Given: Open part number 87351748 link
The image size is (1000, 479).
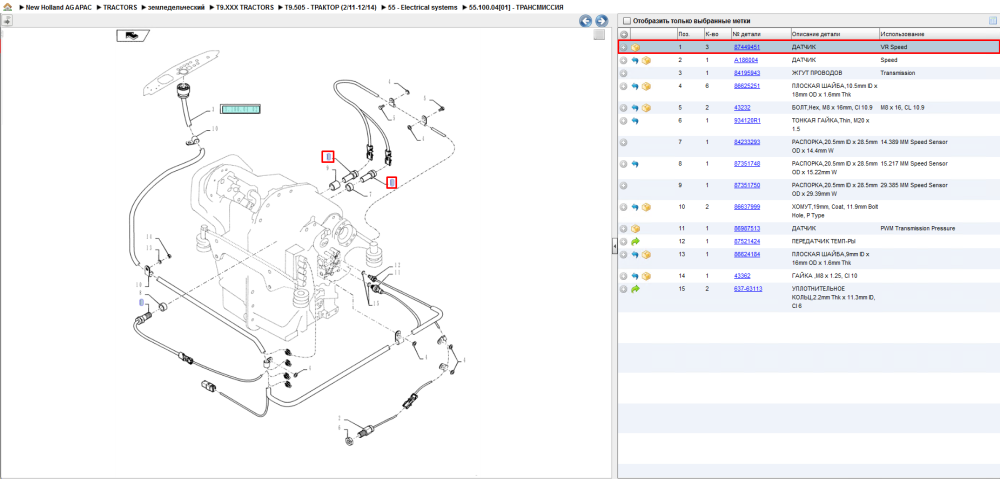Looking at the screenshot, I should (746, 164).
